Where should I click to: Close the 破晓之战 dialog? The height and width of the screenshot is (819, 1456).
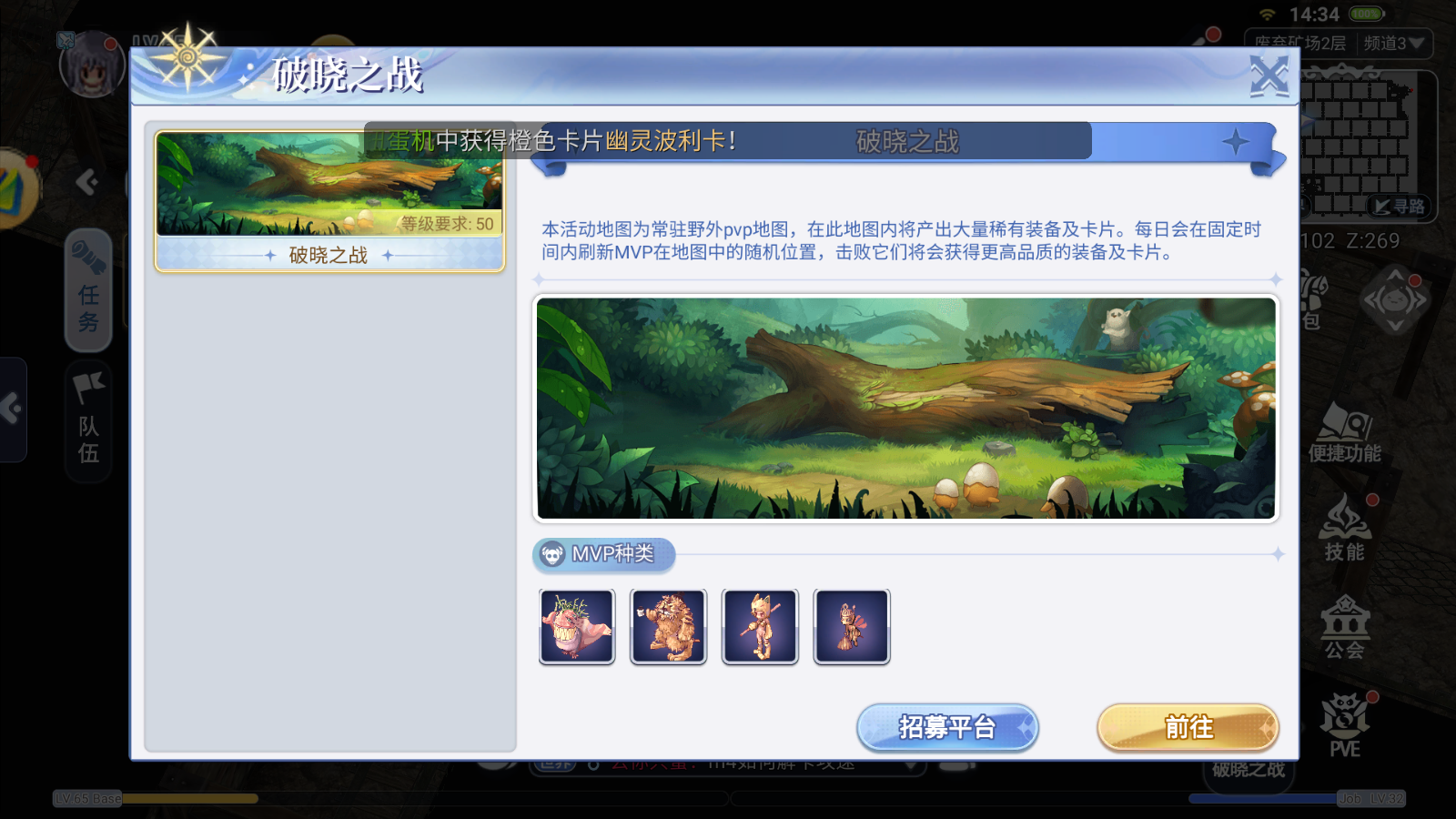coord(1269,76)
